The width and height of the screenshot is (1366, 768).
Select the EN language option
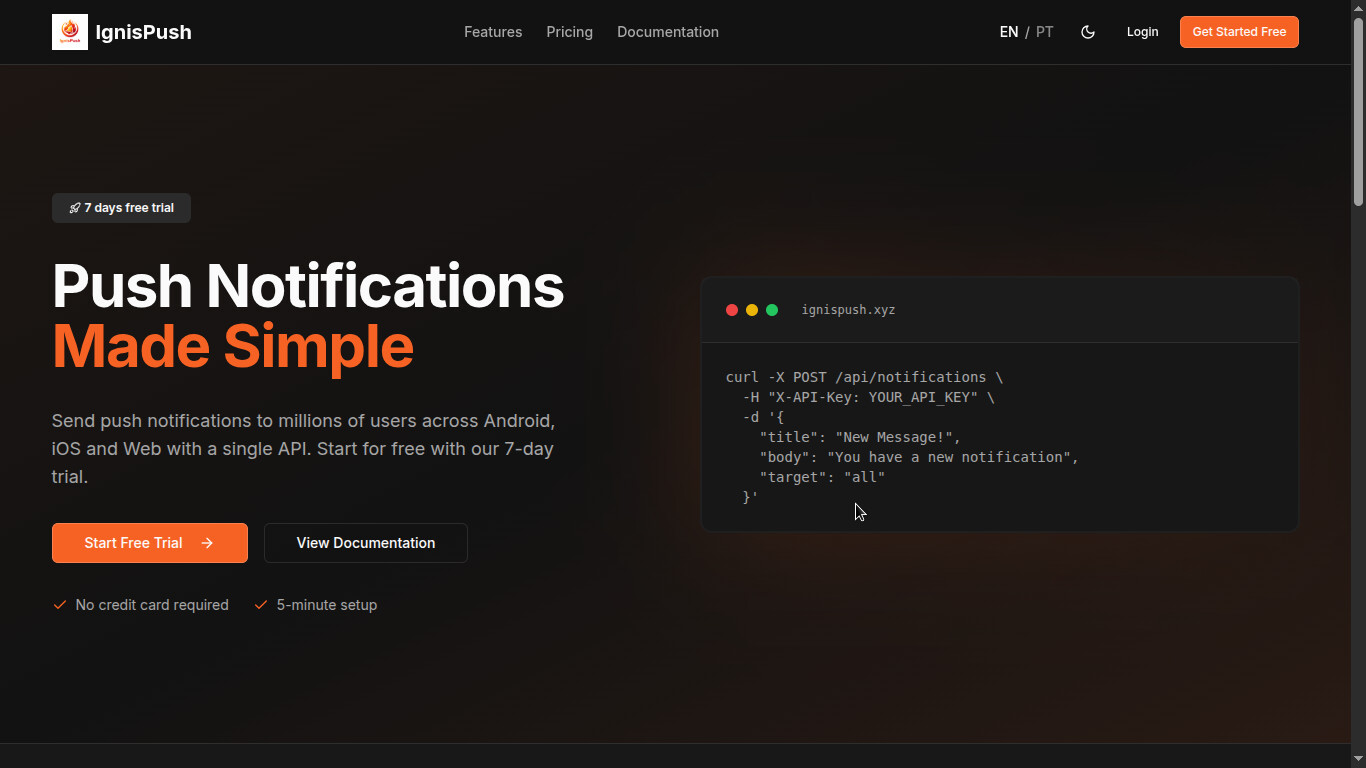[1008, 31]
